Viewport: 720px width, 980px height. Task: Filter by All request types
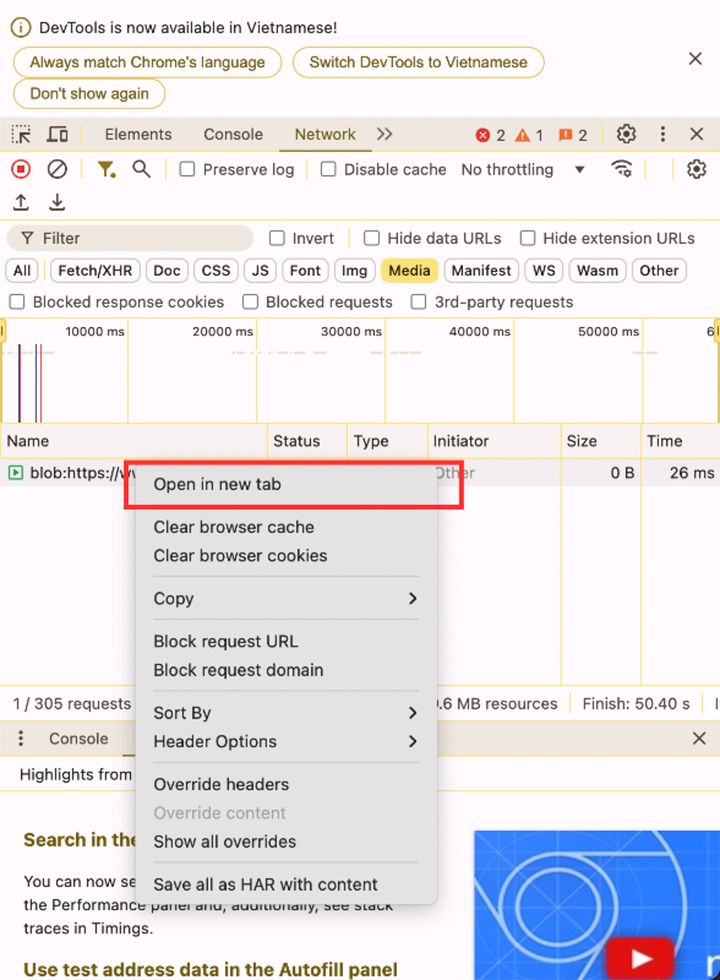[22, 271]
